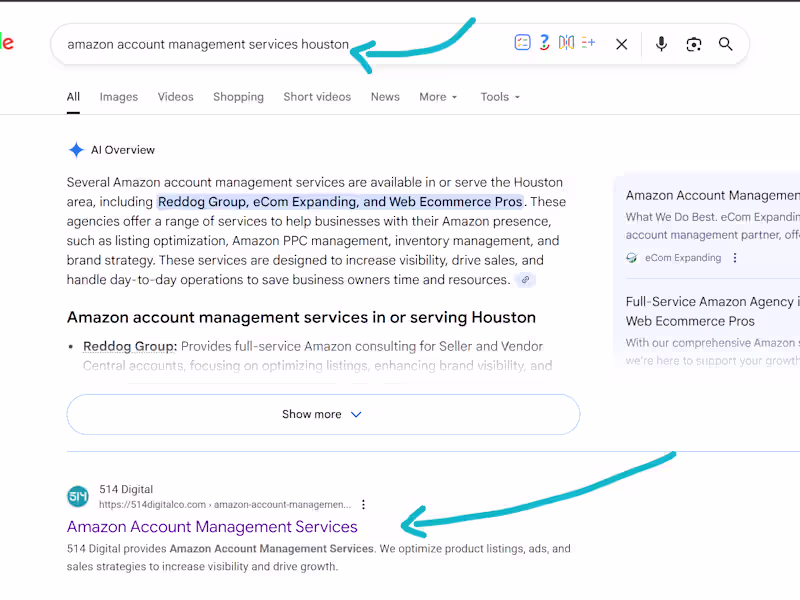Switch to the Shopping tab
Image resolution: width=800 pixels, height=600 pixels.
(238, 97)
